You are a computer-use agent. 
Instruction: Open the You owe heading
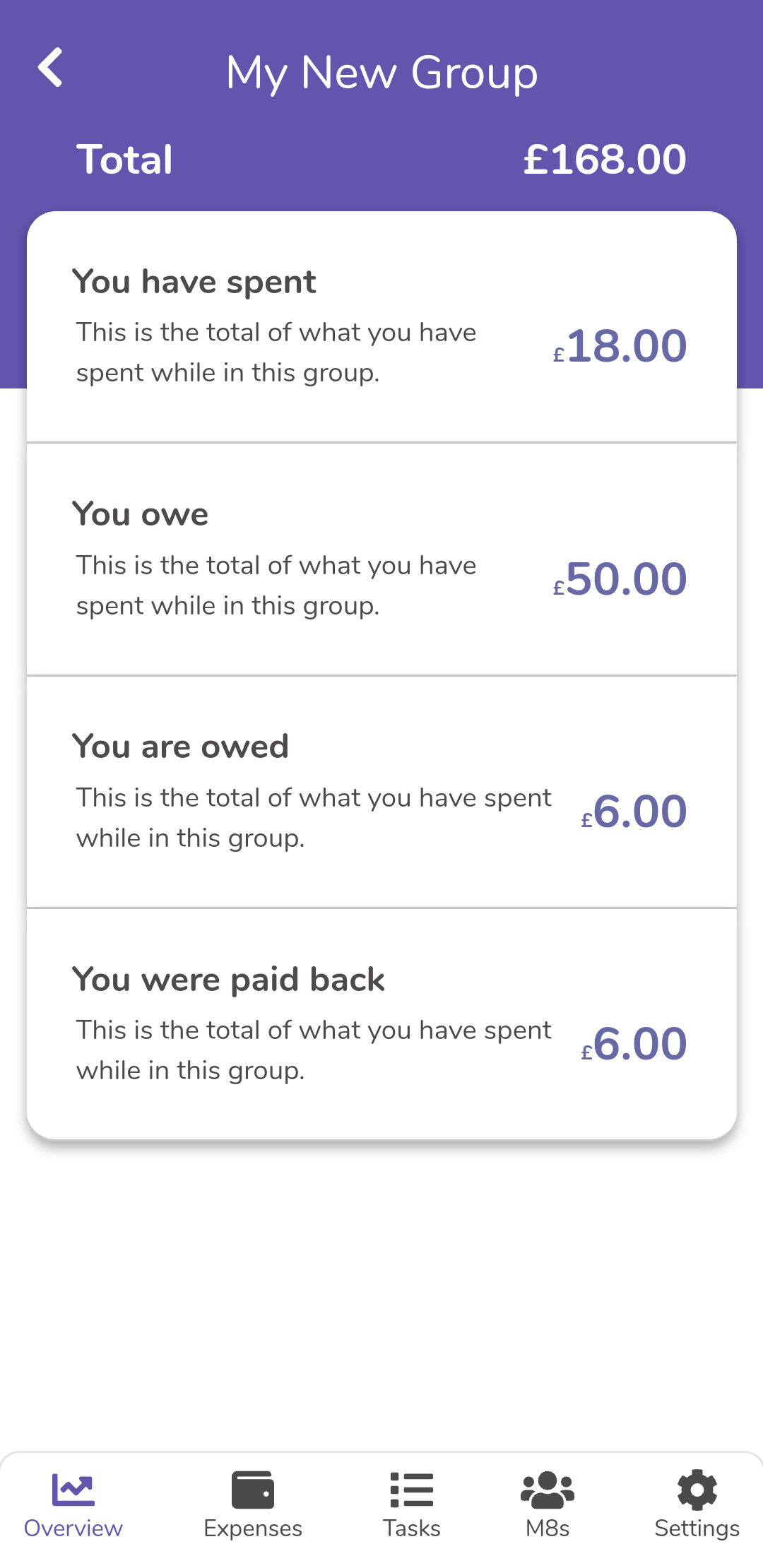141,514
